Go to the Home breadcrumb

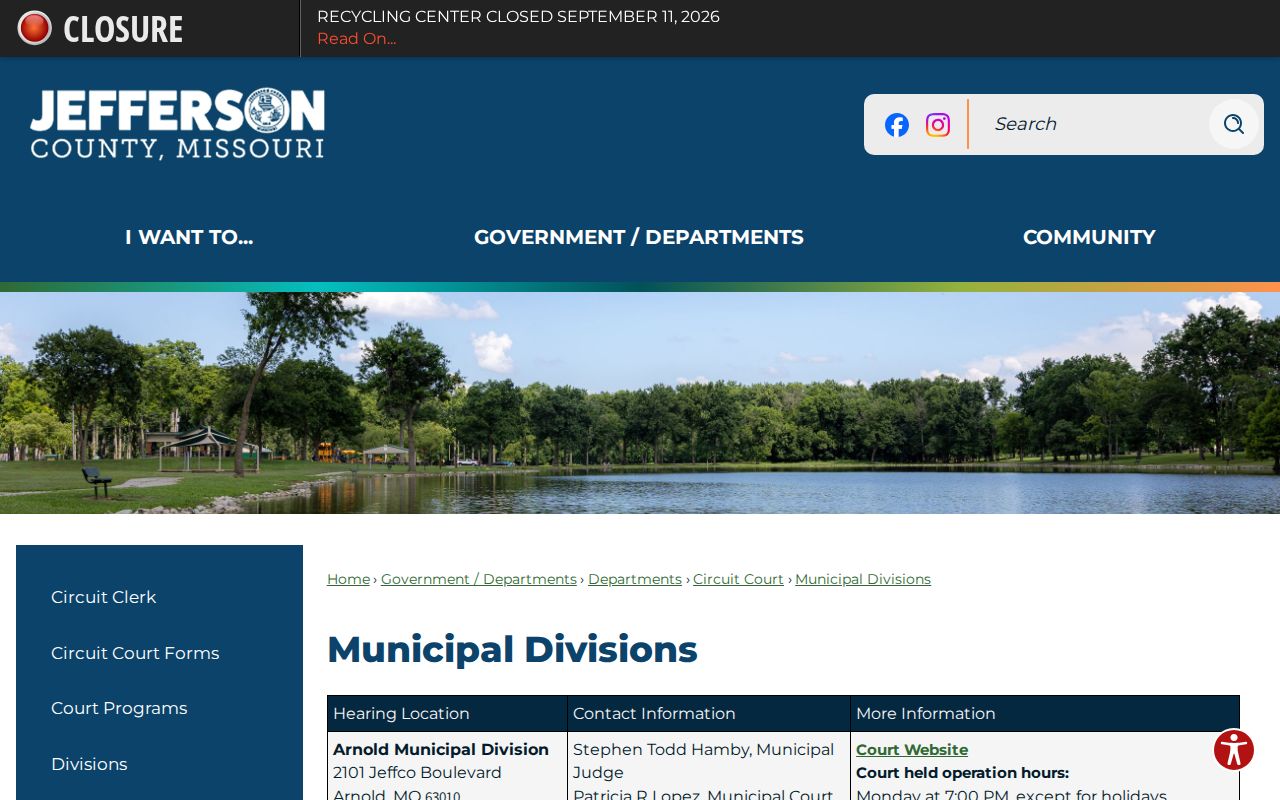pyautogui.click(x=348, y=579)
